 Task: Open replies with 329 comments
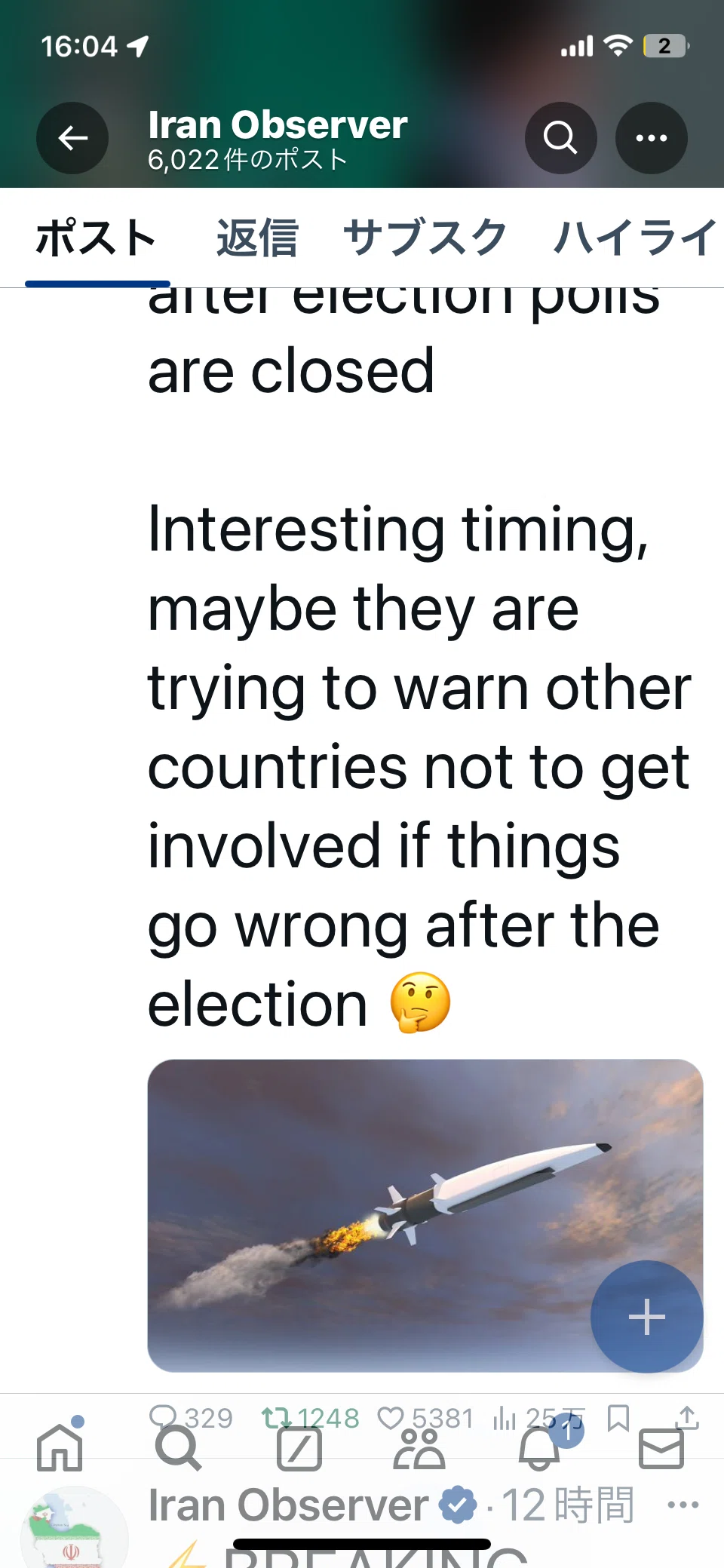192,1418
